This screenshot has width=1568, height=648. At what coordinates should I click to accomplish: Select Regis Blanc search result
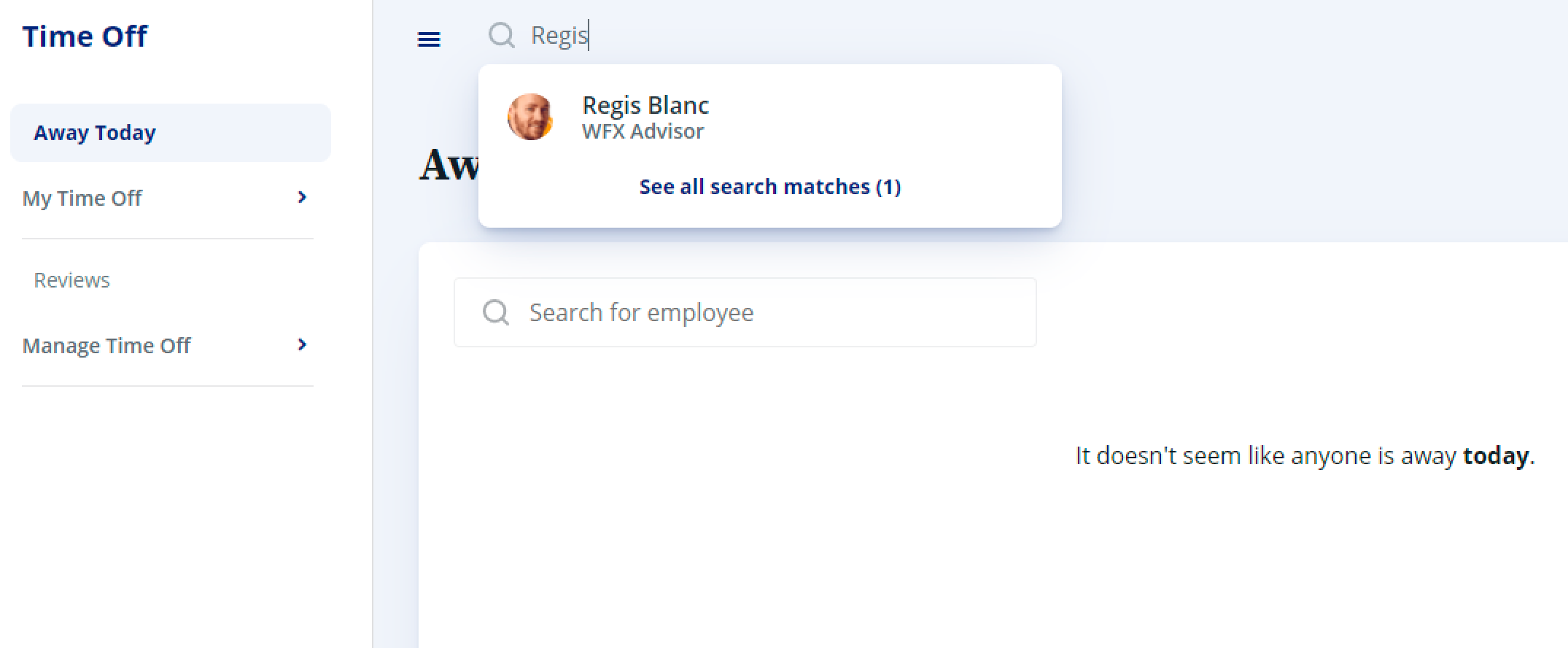point(770,117)
